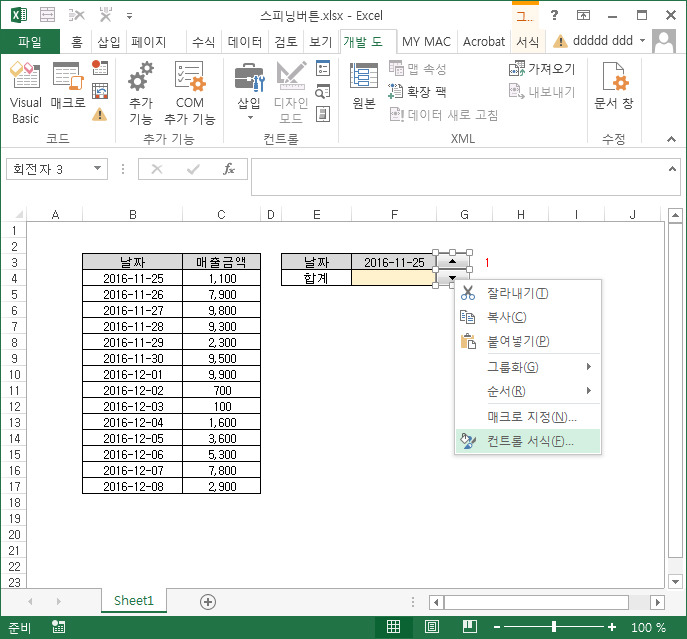Click the View Code icon
687x639 pixels.
coord(323,91)
